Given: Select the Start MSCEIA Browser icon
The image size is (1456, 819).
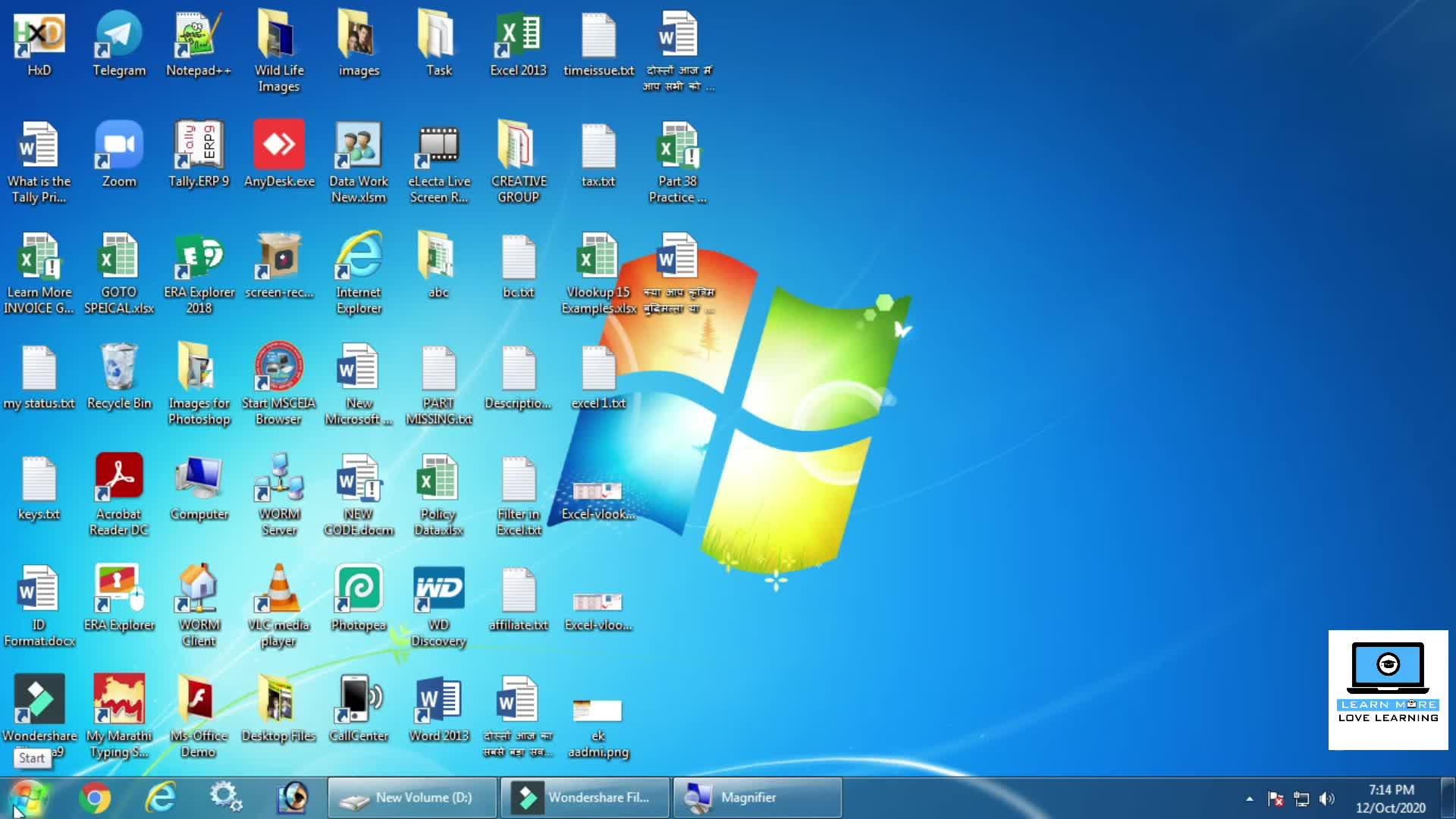Looking at the screenshot, I should (x=279, y=385).
